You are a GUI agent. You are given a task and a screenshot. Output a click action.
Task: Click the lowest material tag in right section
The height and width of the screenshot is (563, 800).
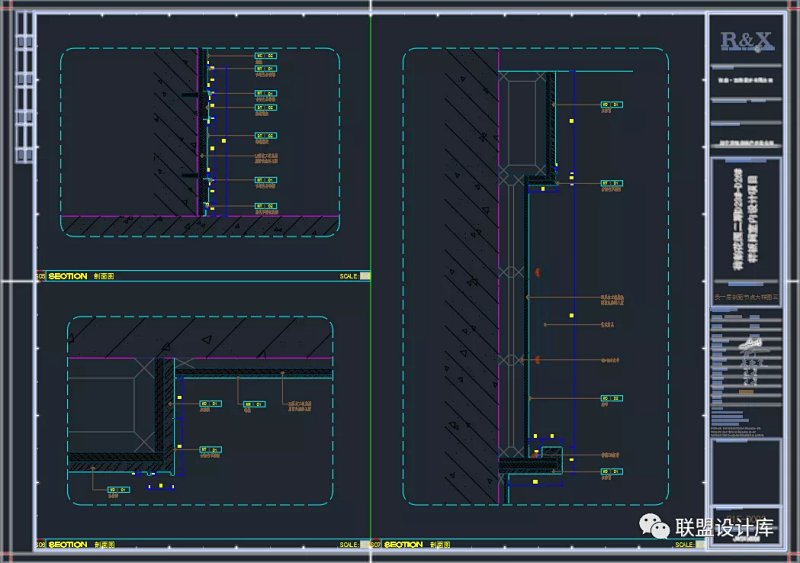click(611, 470)
